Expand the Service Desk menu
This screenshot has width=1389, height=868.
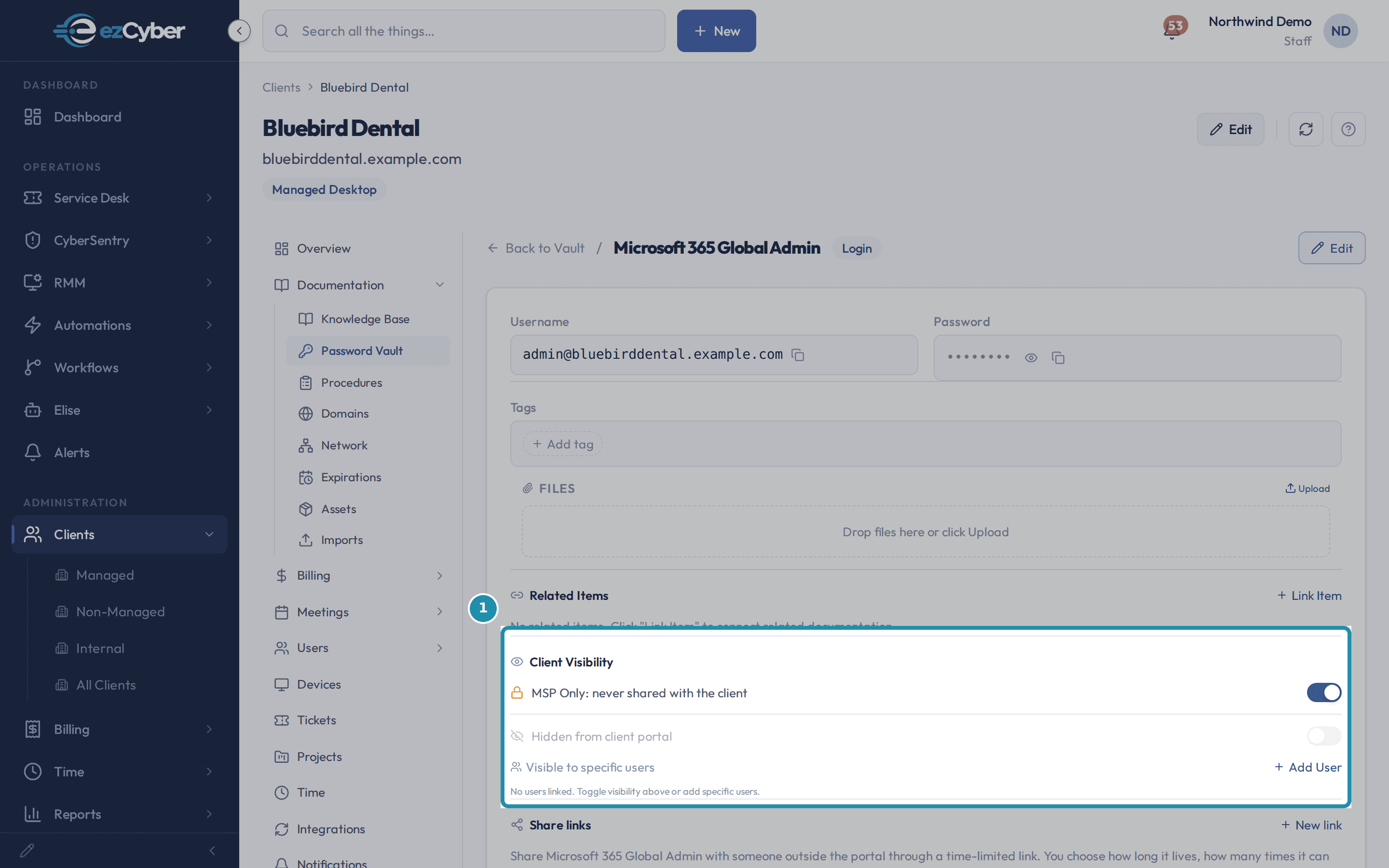click(x=120, y=198)
